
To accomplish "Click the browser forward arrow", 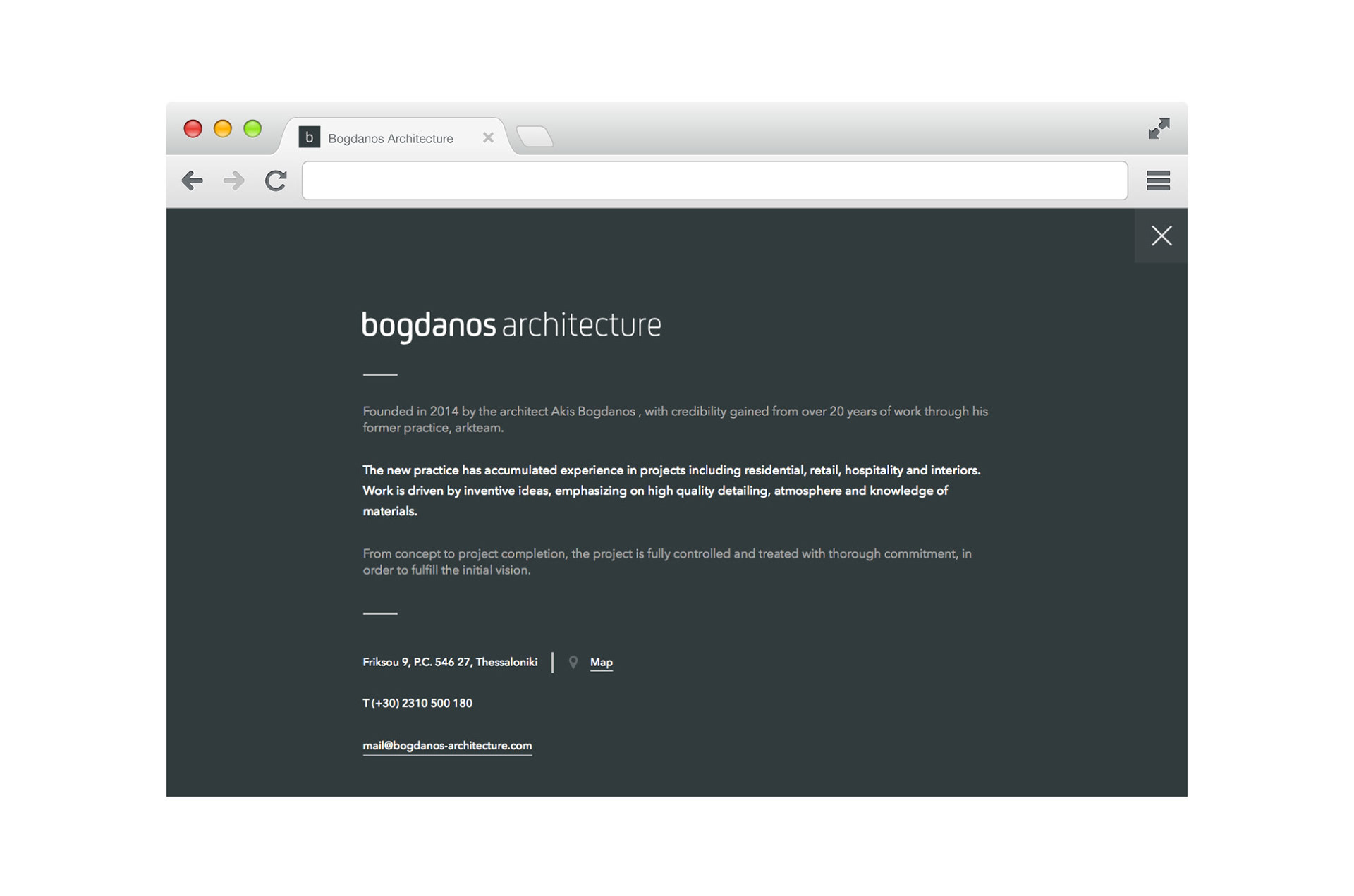I will click(233, 180).
